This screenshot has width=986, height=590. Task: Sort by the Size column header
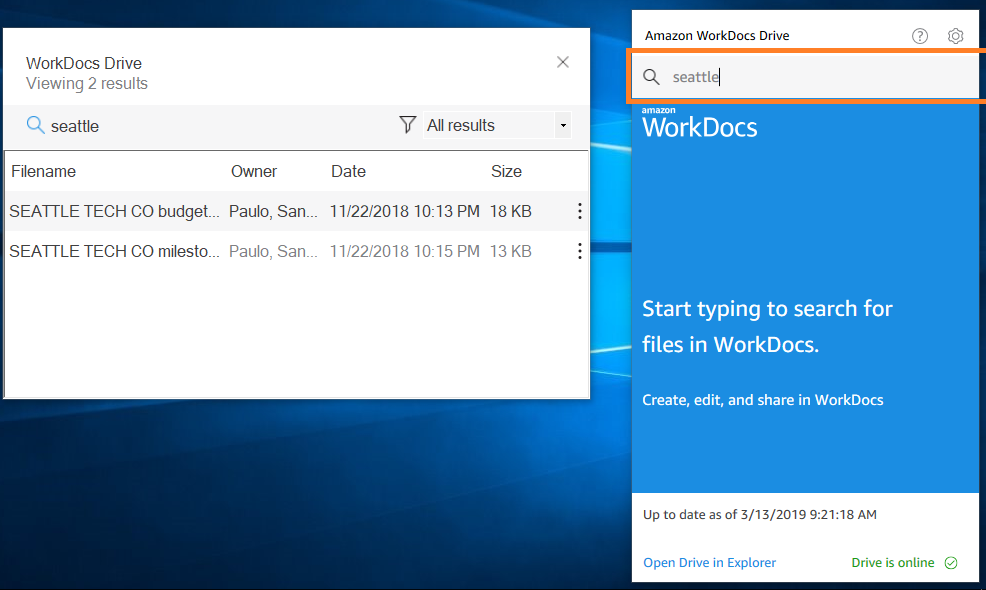tap(506, 171)
